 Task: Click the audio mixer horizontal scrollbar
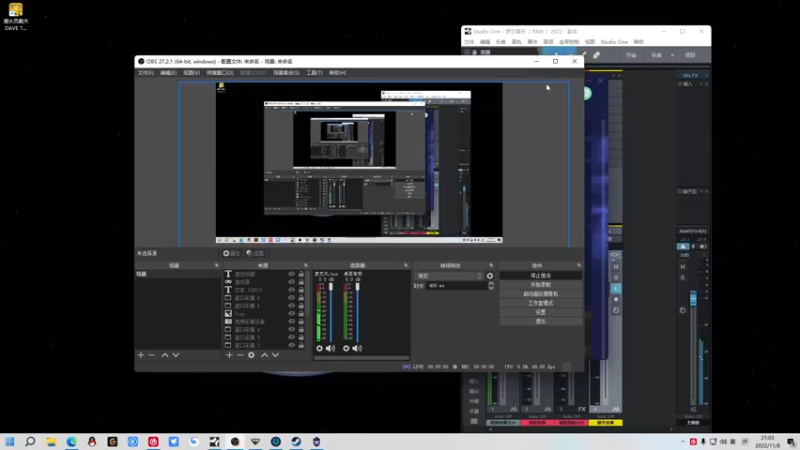coord(361,358)
